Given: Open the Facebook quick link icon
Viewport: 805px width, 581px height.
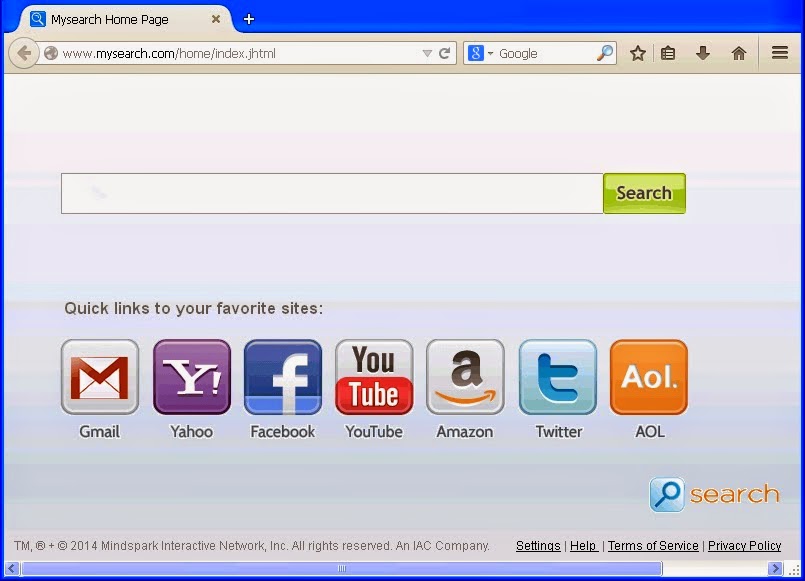Looking at the screenshot, I should pyautogui.click(x=283, y=377).
